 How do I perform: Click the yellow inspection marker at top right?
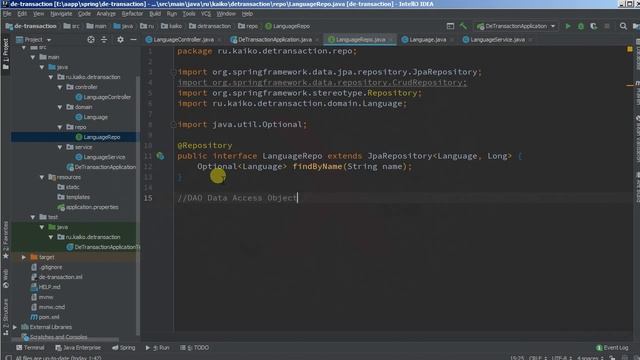click(629, 49)
